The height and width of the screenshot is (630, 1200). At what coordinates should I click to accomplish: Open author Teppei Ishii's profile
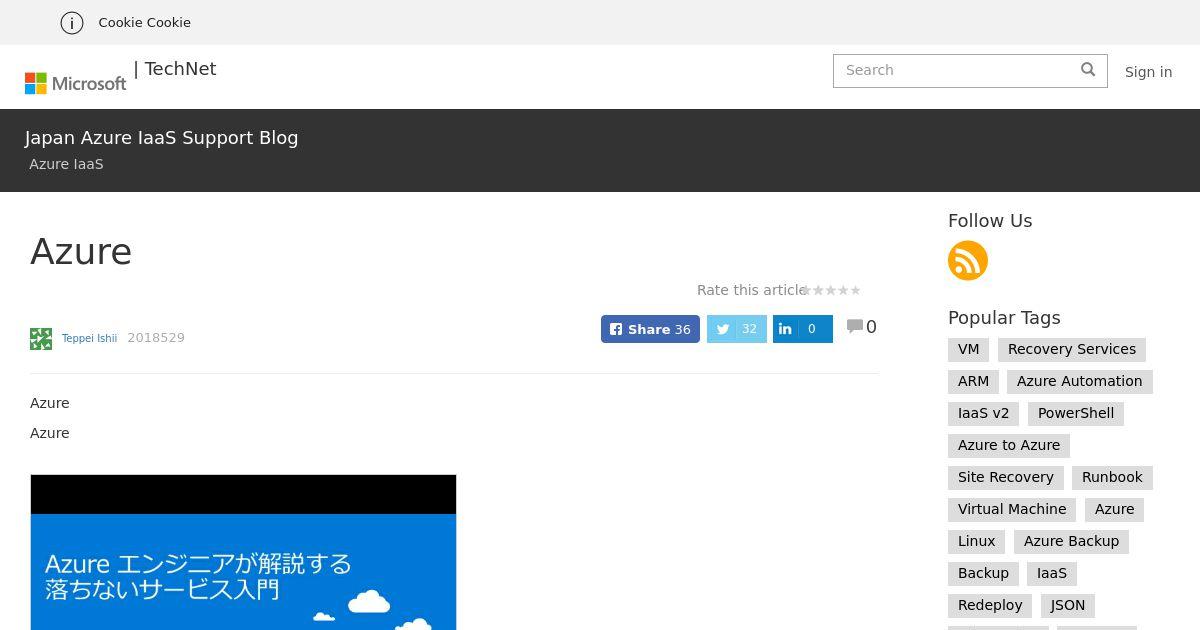89,338
